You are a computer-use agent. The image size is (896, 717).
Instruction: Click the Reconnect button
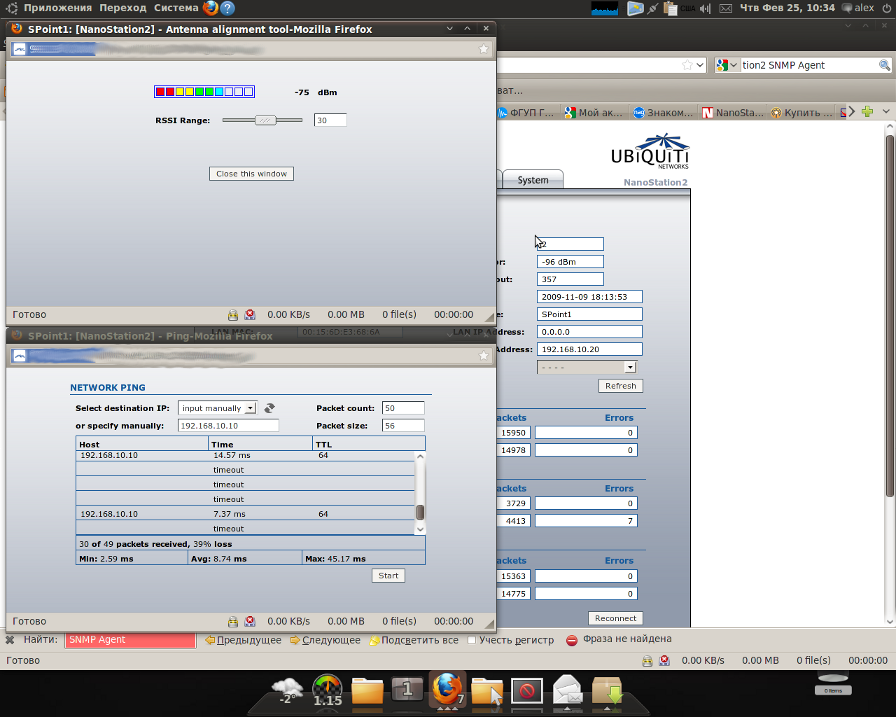pyautogui.click(x=615, y=618)
